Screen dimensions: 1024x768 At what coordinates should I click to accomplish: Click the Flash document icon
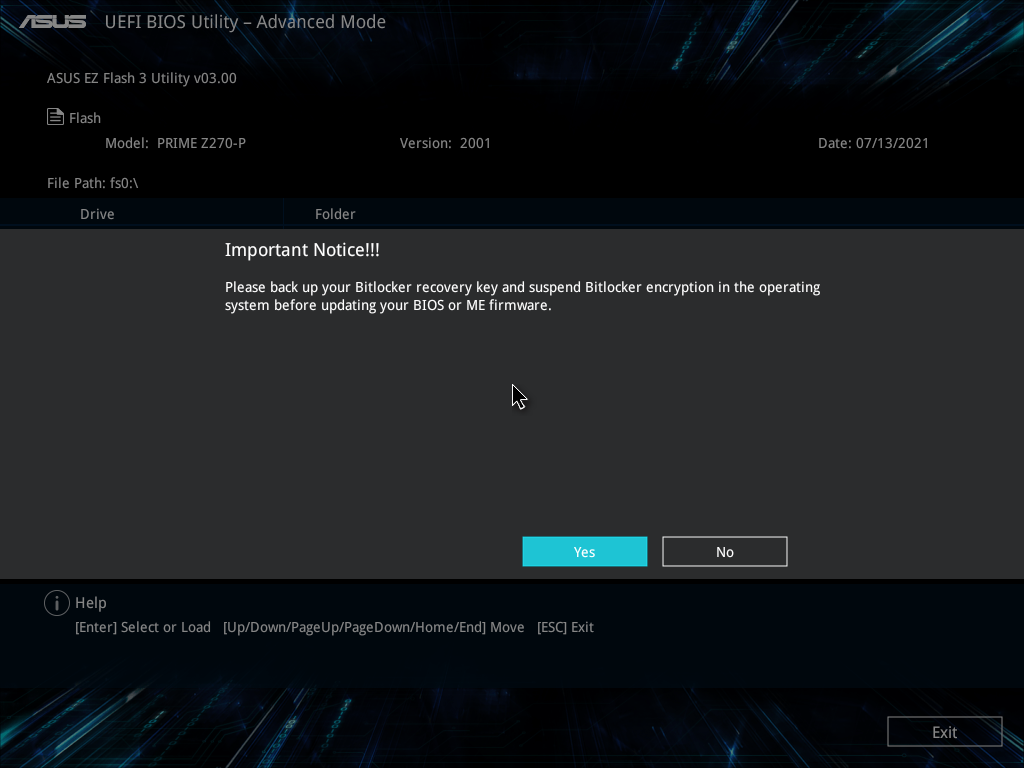pyautogui.click(x=56, y=117)
